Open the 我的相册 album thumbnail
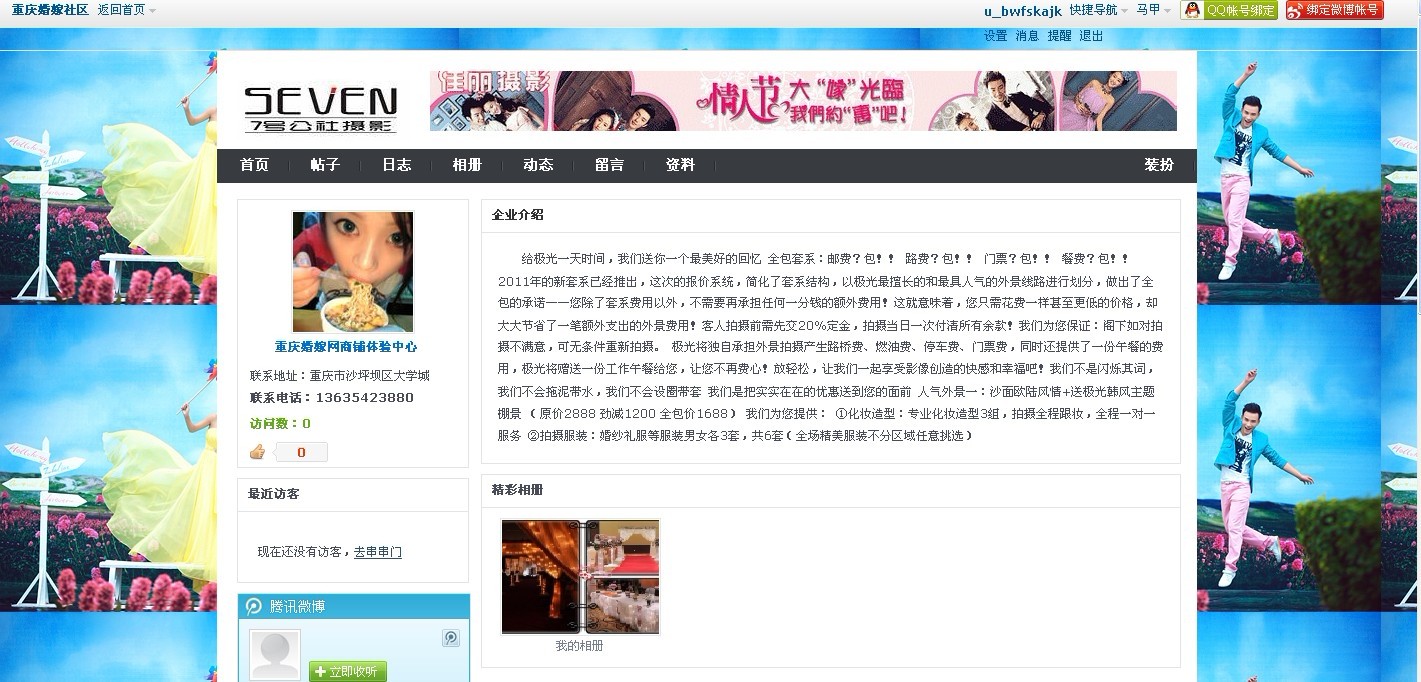 point(580,576)
